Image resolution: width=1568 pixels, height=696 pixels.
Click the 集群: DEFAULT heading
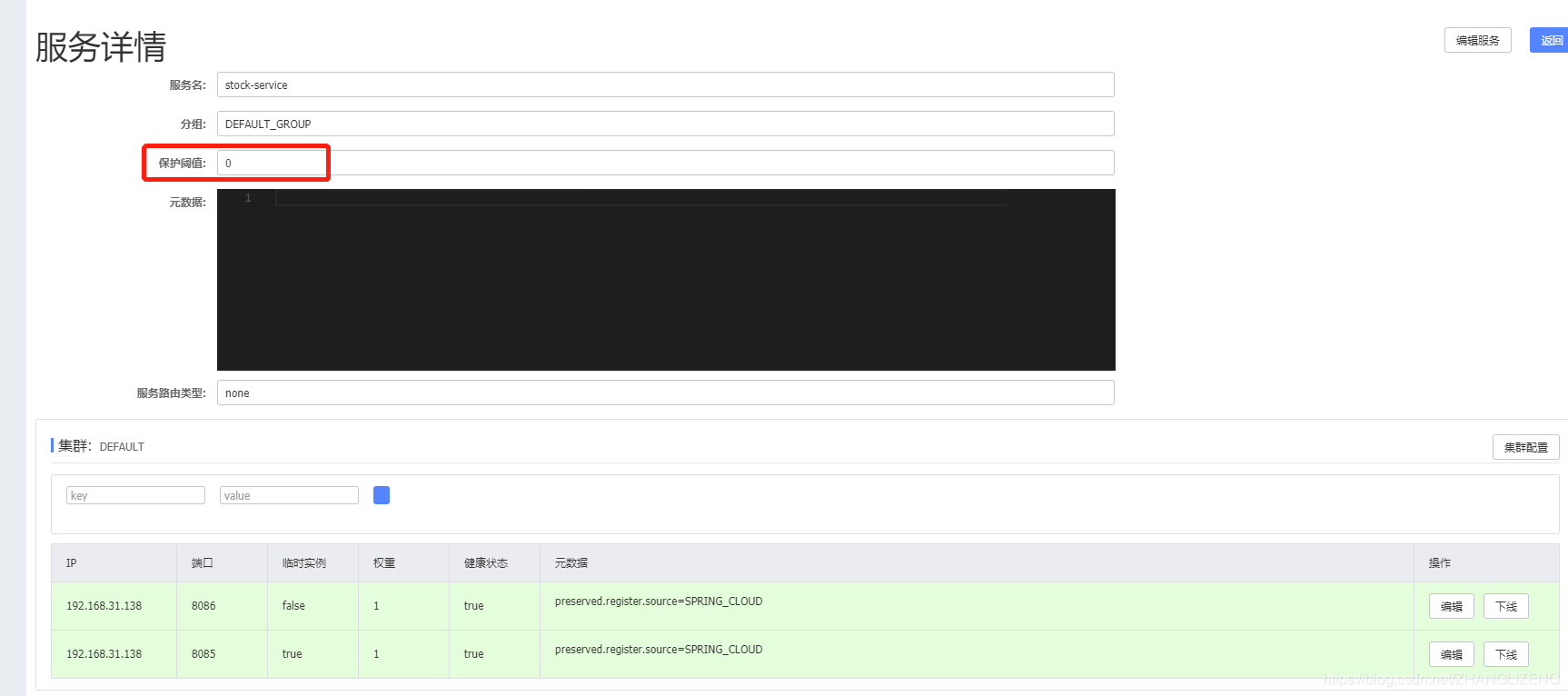pyautogui.click(x=101, y=446)
